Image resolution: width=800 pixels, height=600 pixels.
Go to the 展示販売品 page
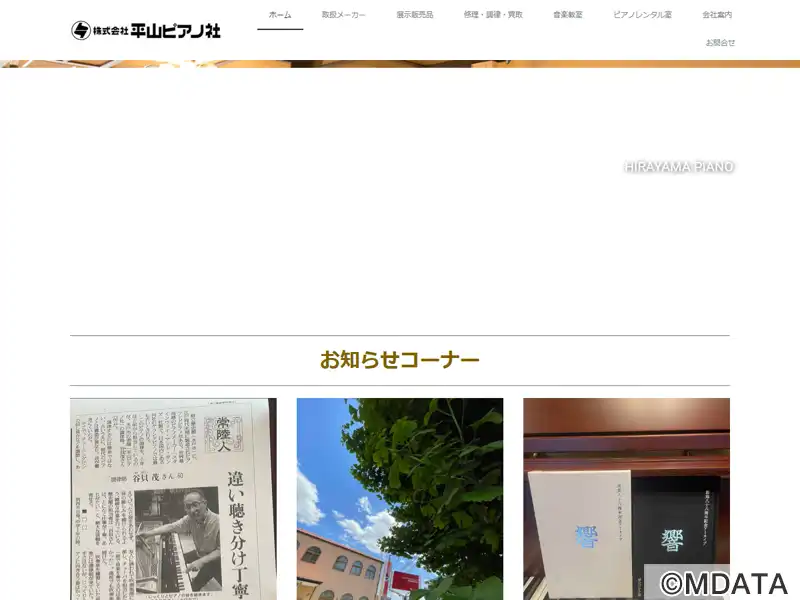coord(415,15)
